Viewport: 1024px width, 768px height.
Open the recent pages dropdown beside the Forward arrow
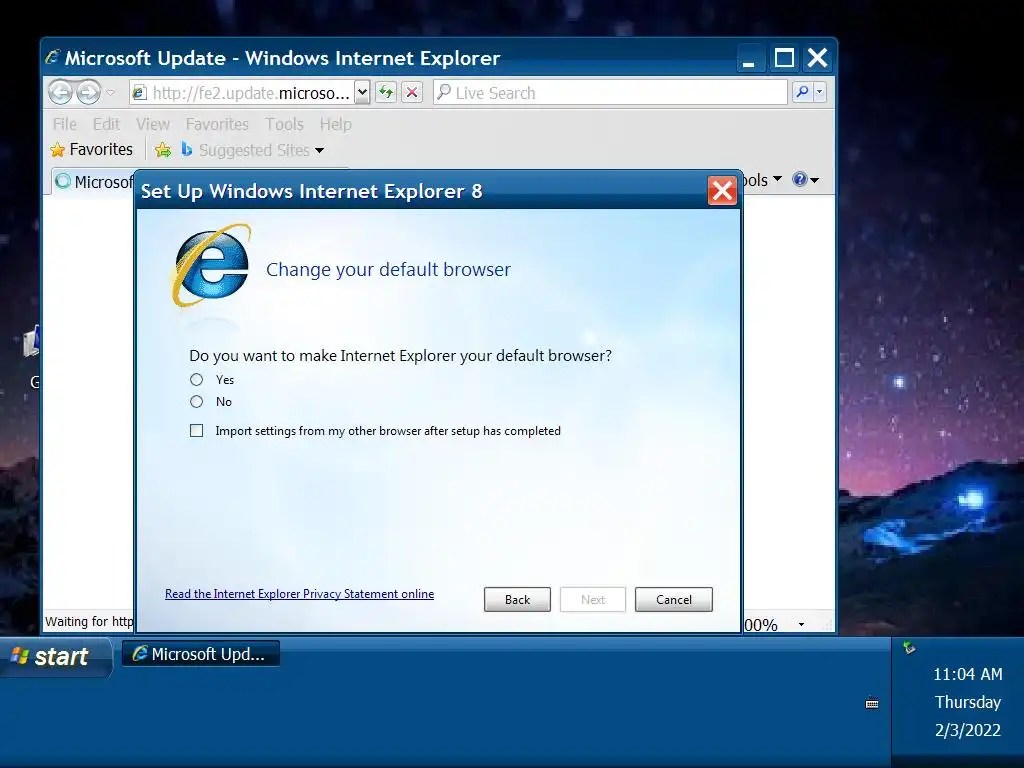[x=110, y=93]
